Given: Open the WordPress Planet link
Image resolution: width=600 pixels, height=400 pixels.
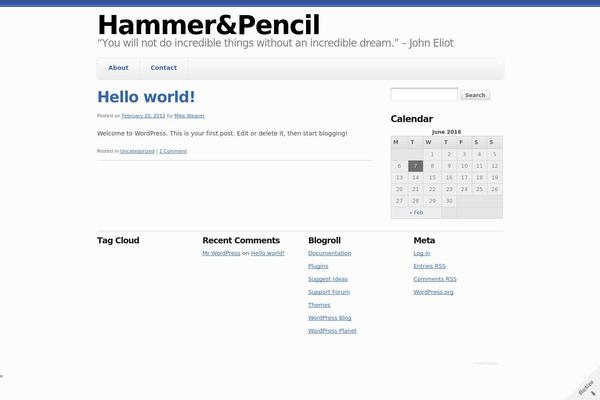Looking at the screenshot, I should pos(332,331).
